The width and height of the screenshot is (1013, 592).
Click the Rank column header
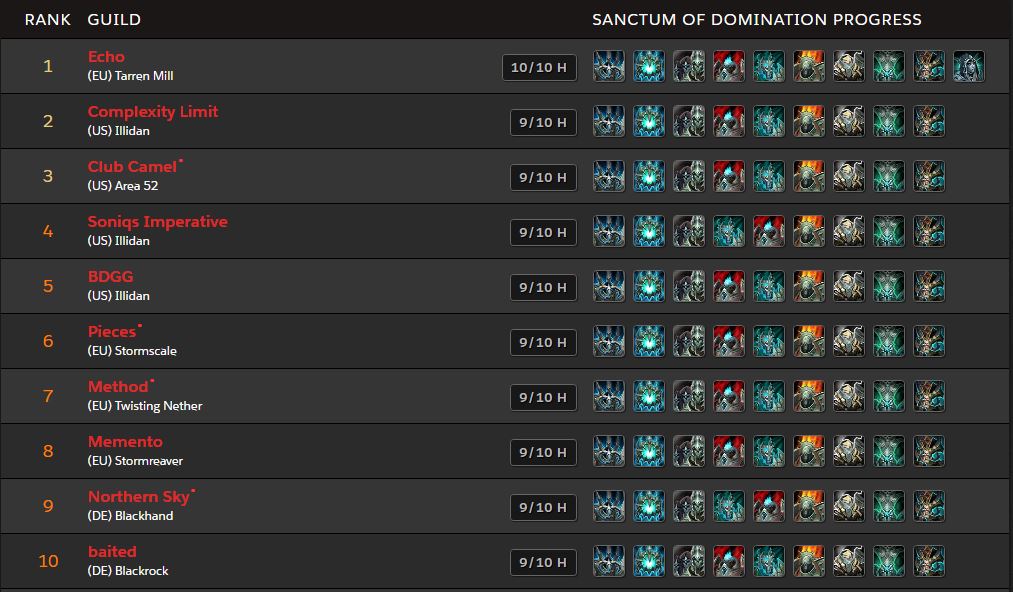pos(47,19)
